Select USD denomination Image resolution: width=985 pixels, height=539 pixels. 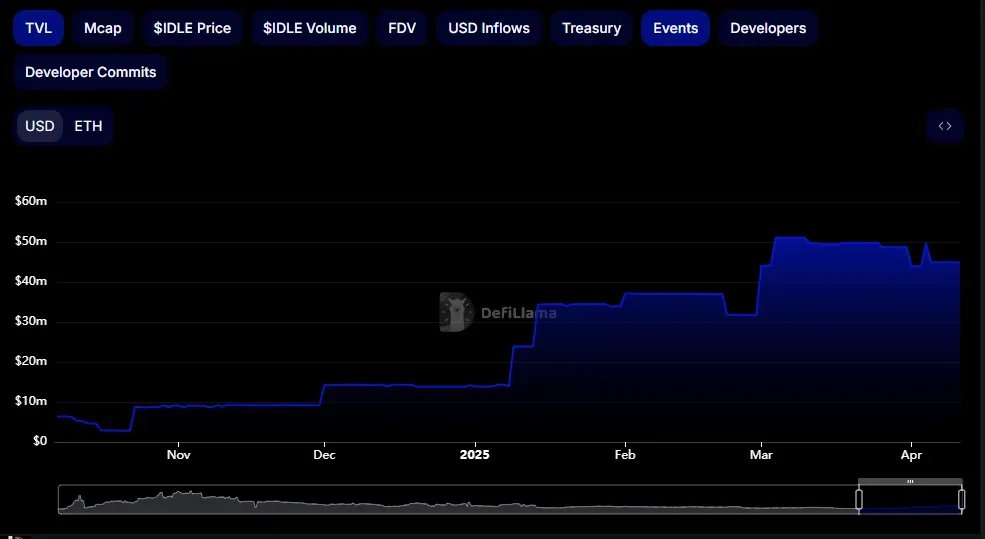point(40,126)
